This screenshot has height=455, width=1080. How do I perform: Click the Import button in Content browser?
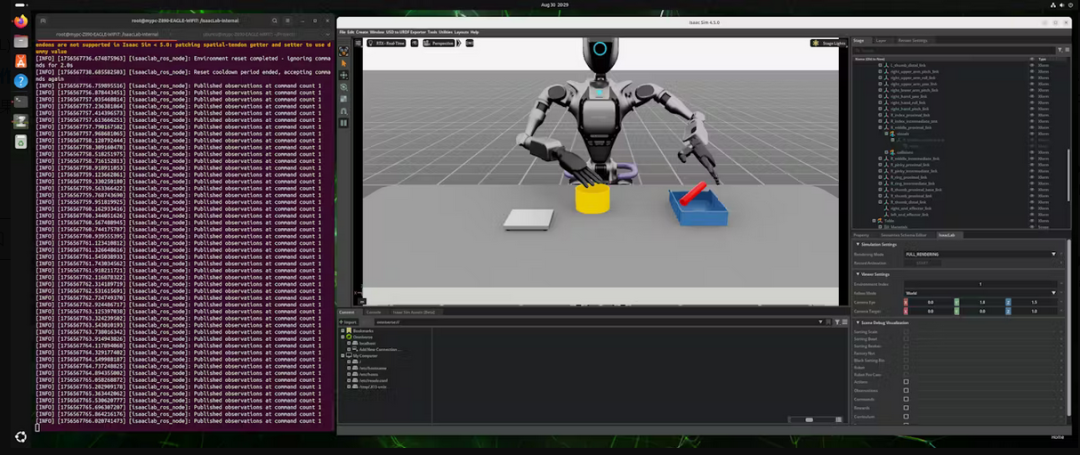coord(349,321)
